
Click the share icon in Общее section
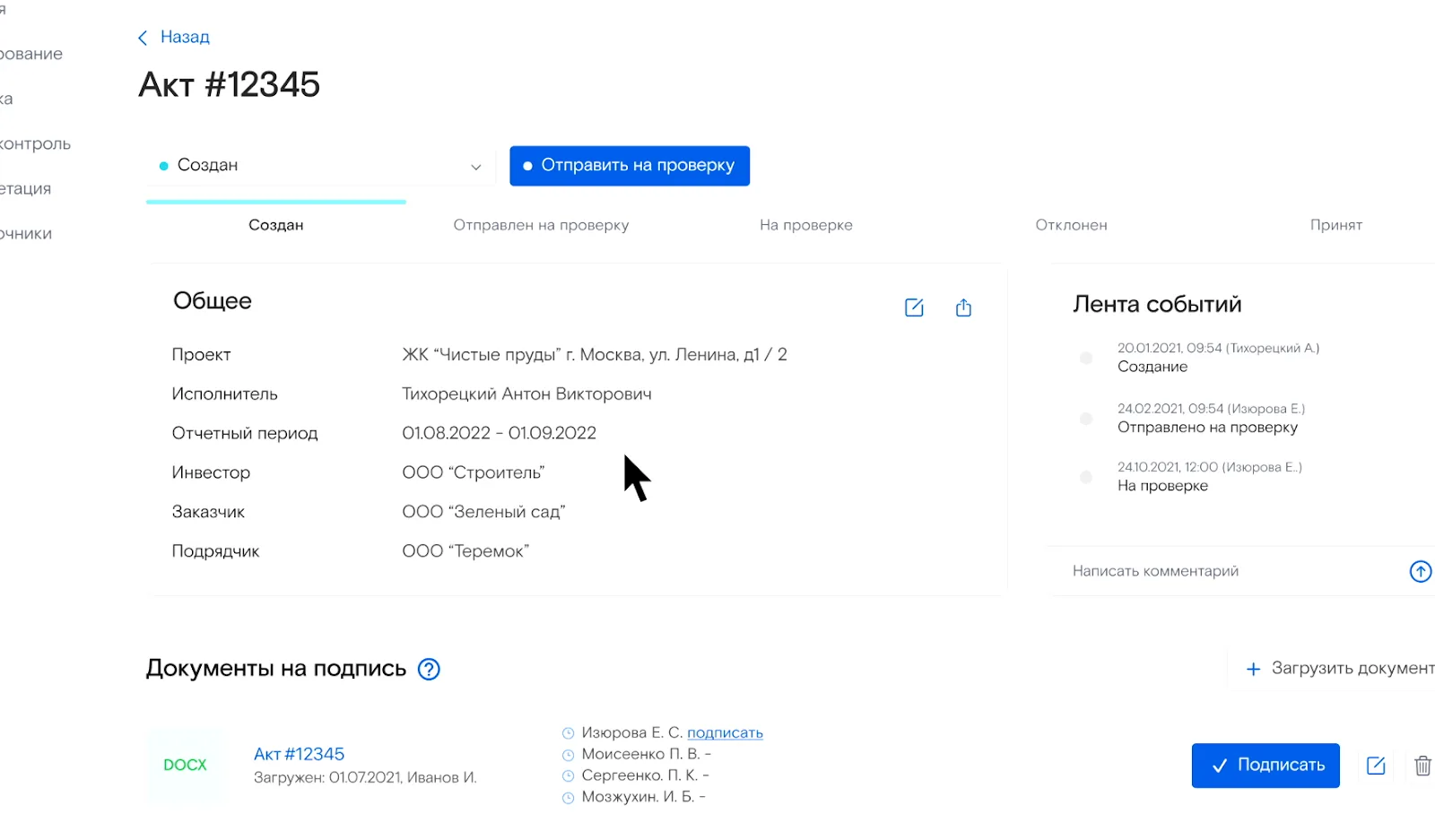pyautogui.click(x=963, y=307)
